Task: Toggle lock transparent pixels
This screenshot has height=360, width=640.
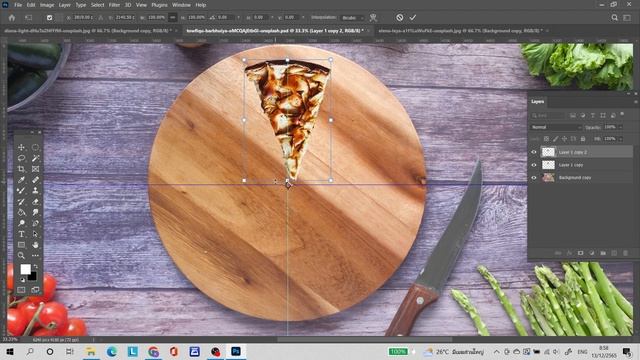Action: (x=546, y=139)
